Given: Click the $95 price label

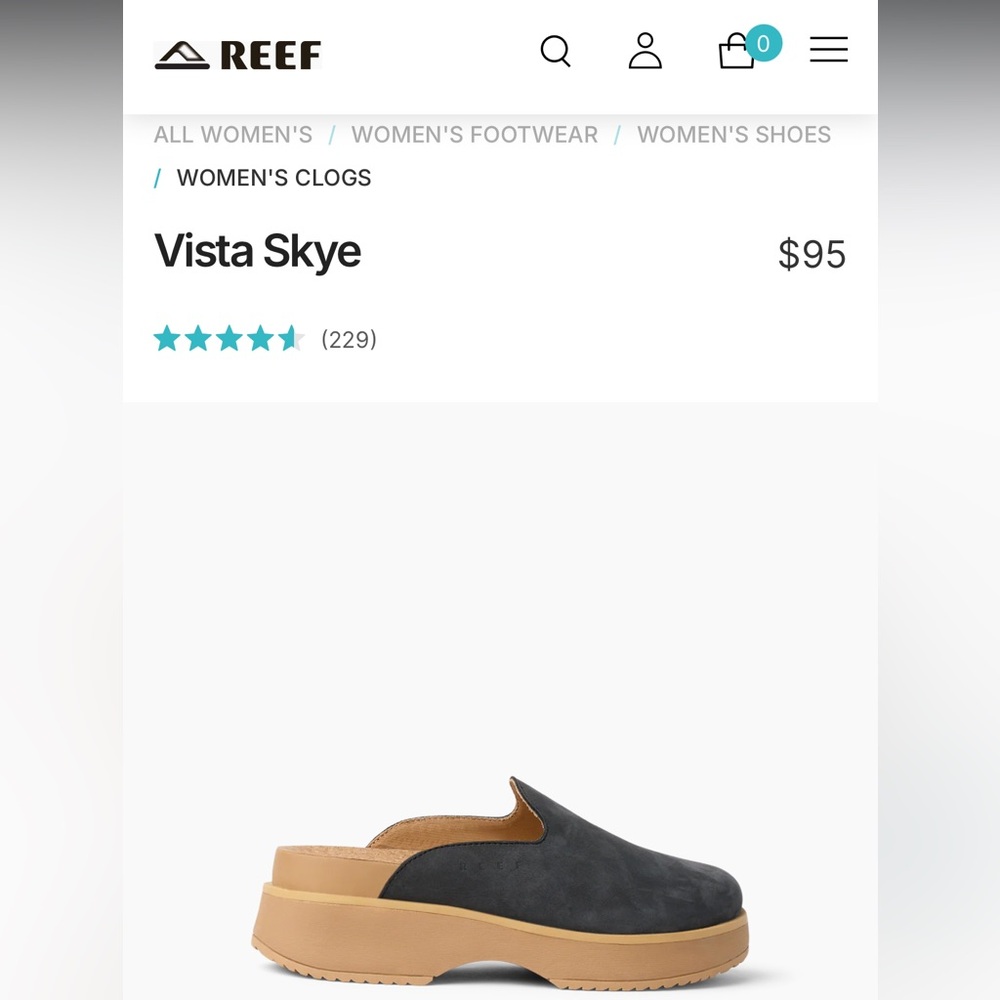Looking at the screenshot, I should click(811, 255).
